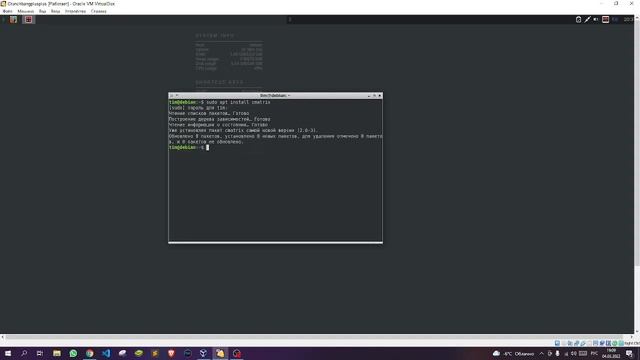
Task: Open the Ввод menu
Action: [56, 11]
